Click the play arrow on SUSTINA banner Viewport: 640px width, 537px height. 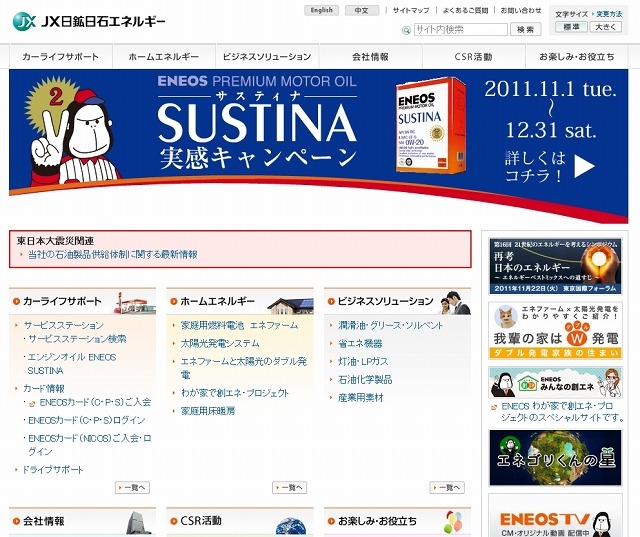584,166
